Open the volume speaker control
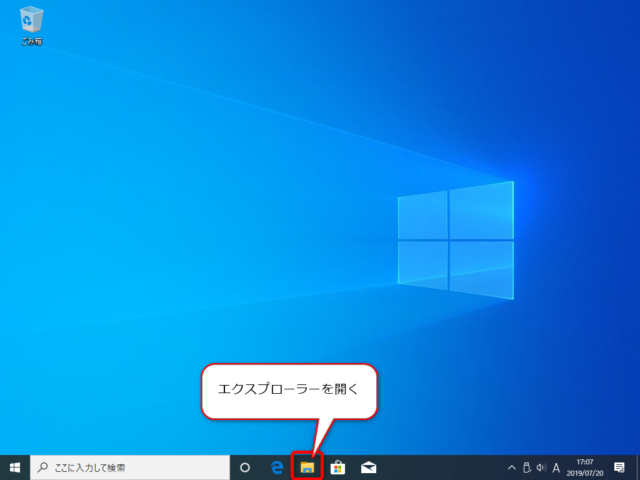The width and height of the screenshot is (640, 480). (x=541, y=467)
